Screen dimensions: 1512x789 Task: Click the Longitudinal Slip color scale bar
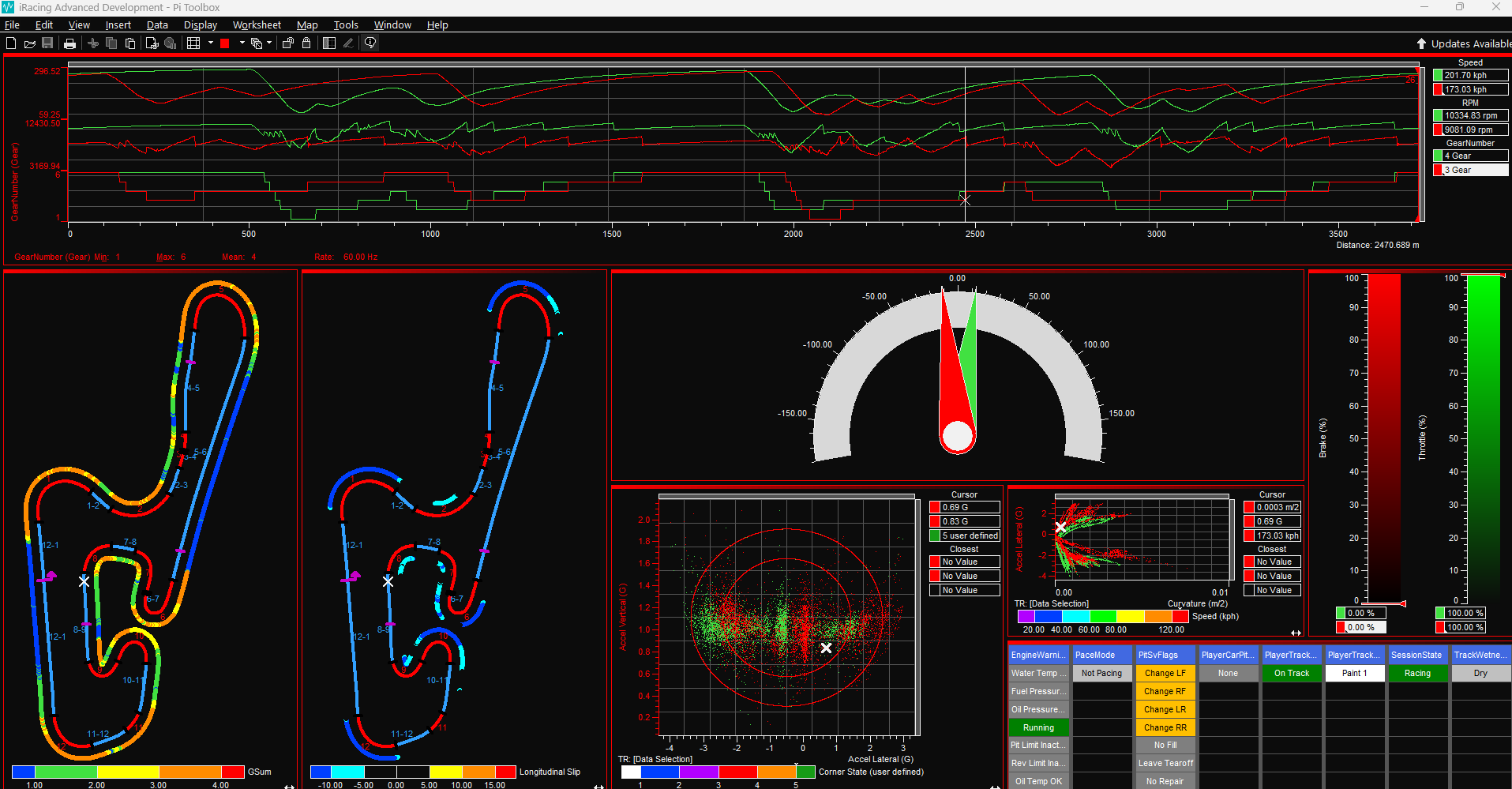tap(414, 772)
